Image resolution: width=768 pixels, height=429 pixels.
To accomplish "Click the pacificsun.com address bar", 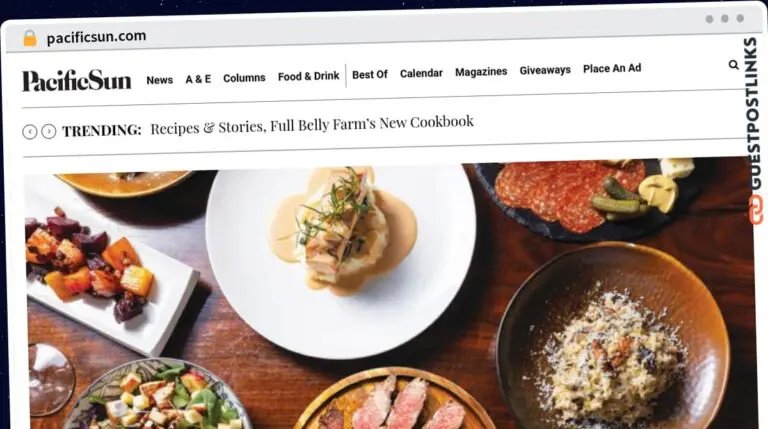I will click(x=96, y=37).
